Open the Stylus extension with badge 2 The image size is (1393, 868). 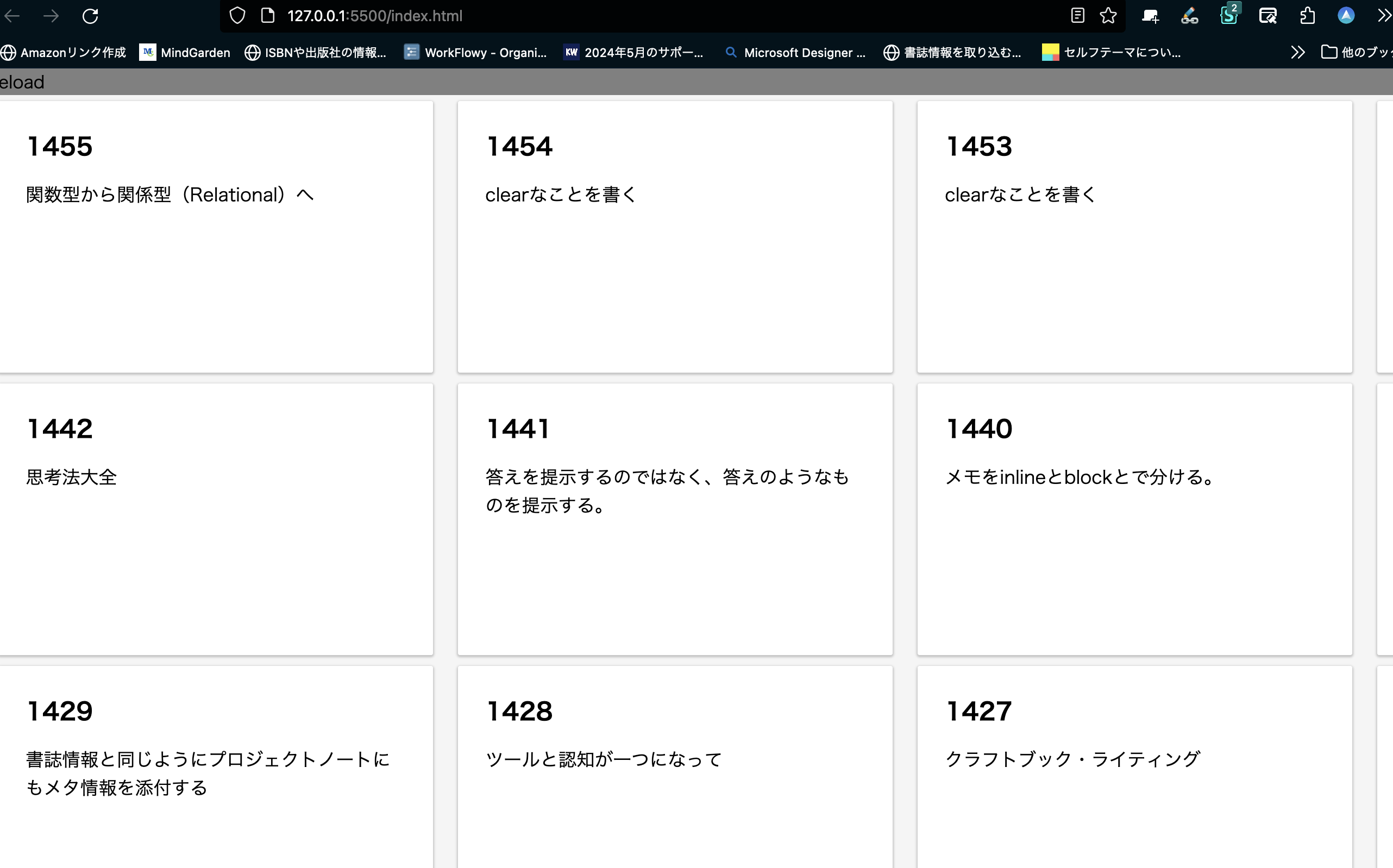tap(1229, 16)
